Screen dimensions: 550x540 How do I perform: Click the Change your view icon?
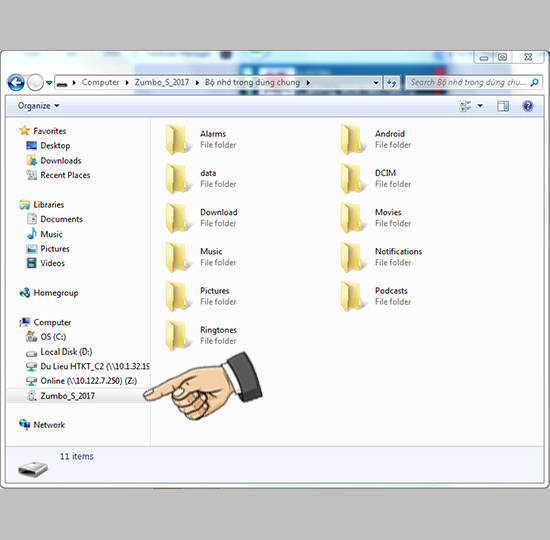[x=465, y=106]
